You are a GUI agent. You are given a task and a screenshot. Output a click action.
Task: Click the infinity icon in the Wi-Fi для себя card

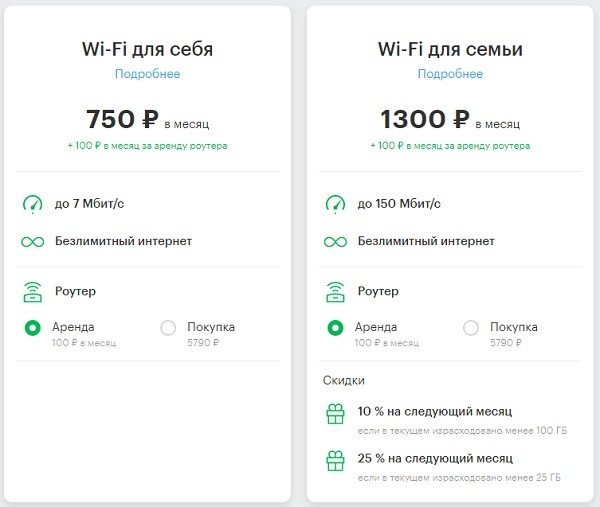pos(33,242)
